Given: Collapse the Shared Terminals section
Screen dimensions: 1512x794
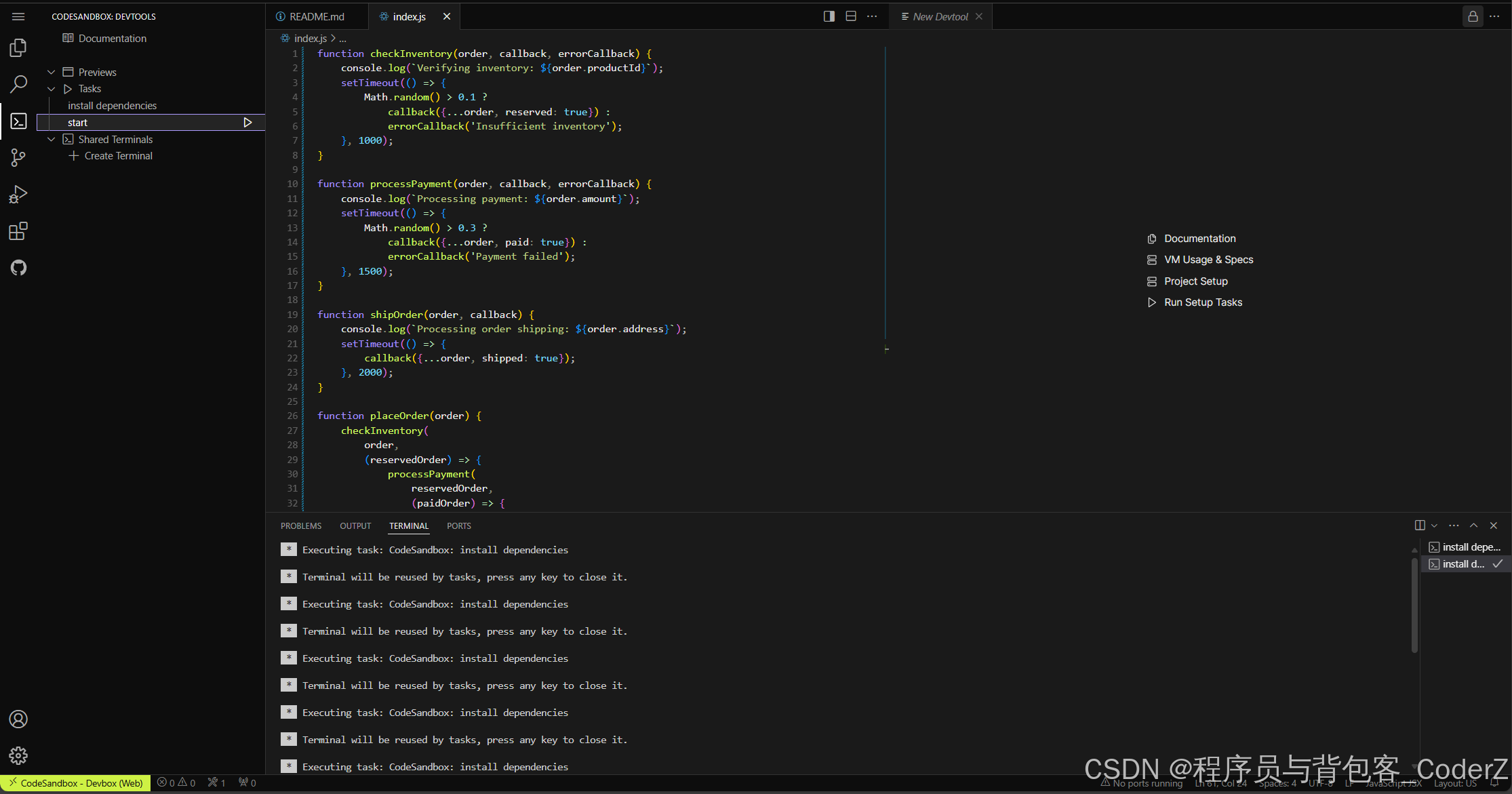Looking at the screenshot, I should coord(52,140).
